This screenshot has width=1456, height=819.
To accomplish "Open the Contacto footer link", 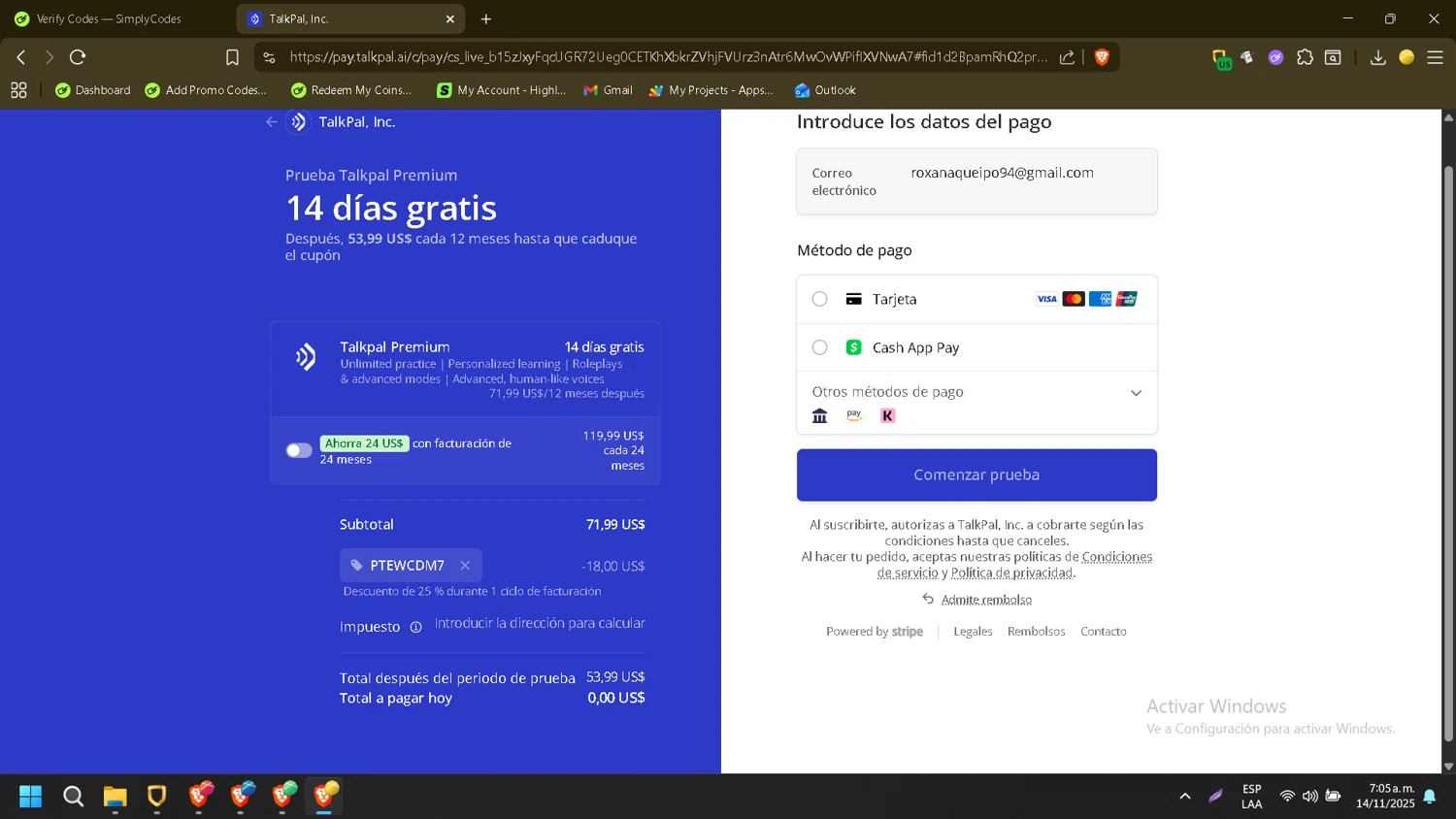I will coord(1104,632).
